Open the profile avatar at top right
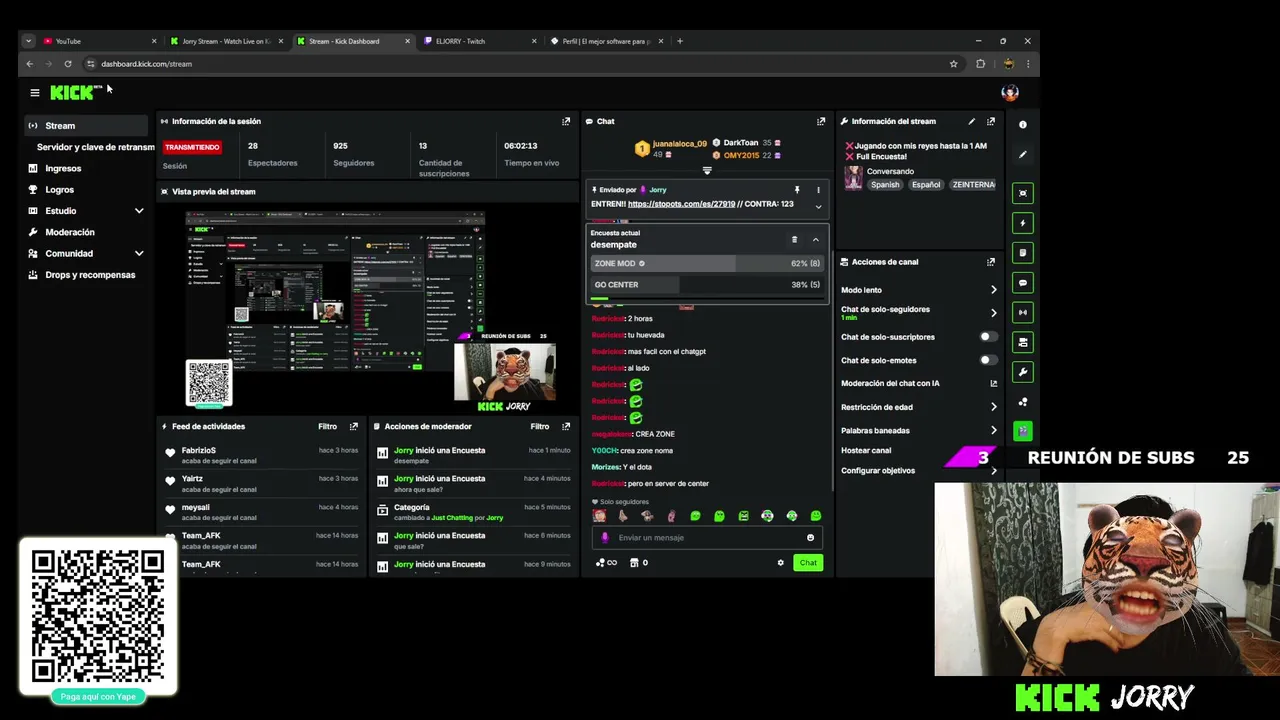 [x=1010, y=93]
